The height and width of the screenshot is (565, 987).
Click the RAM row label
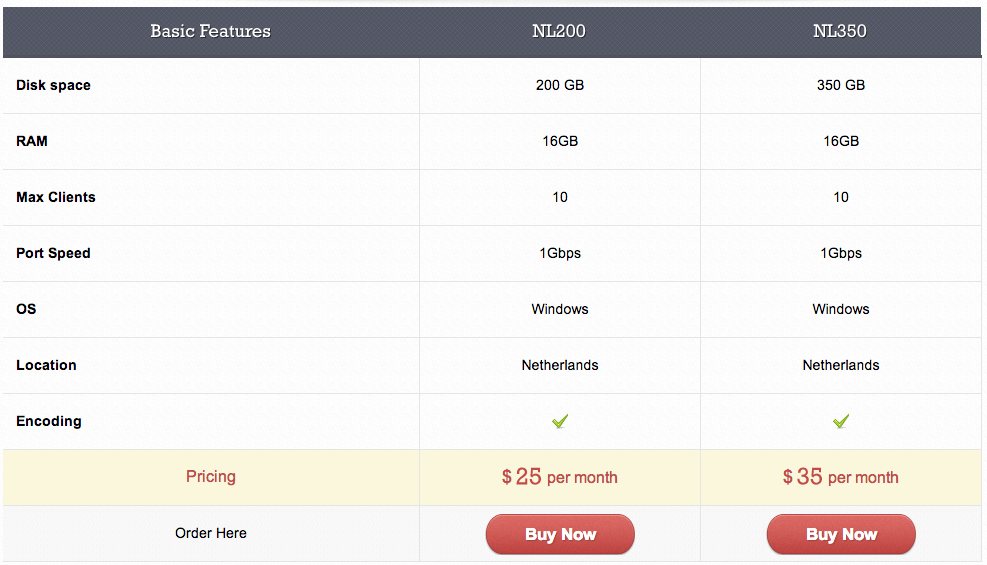coord(32,141)
